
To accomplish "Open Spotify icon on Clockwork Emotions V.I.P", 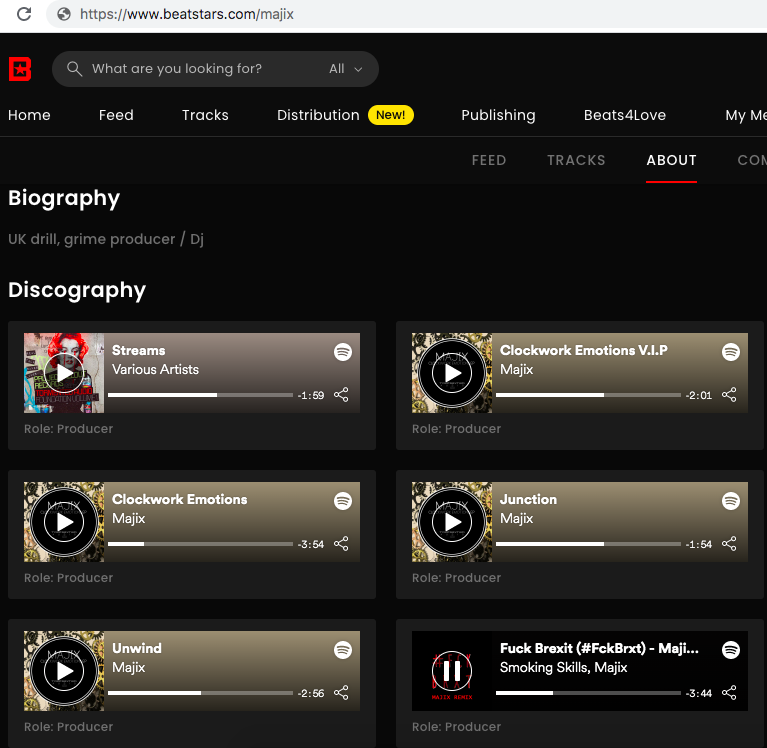I will 731,352.
